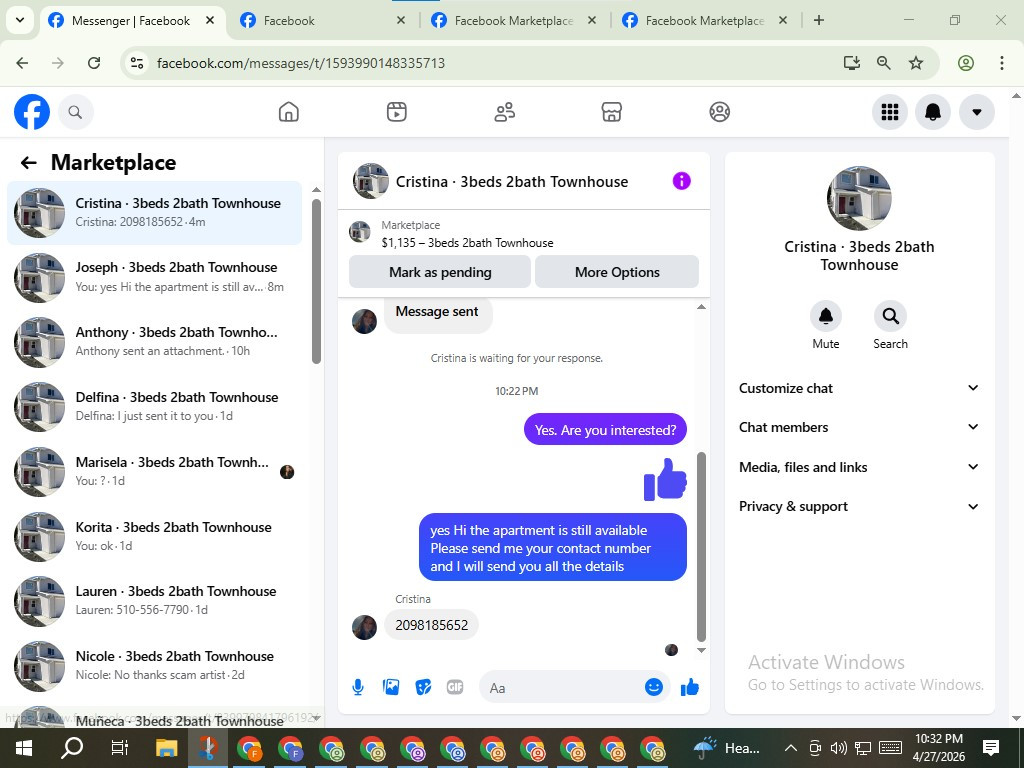Viewport: 1024px width, 768px height.
Task: Click Mark as pending button
Action: click(x=440, y=272)
